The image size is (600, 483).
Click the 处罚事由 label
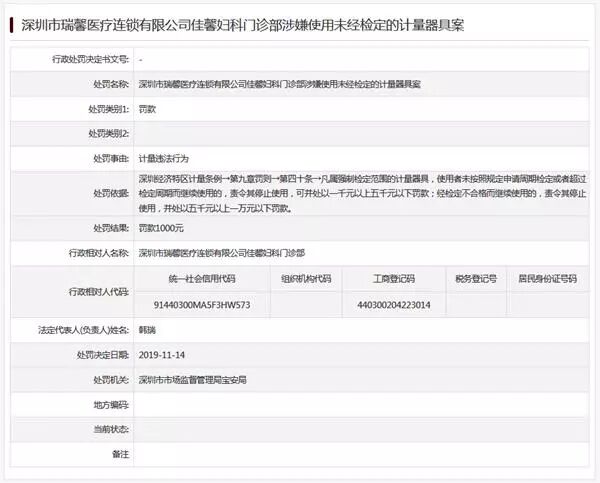click(x=111, y=158)
